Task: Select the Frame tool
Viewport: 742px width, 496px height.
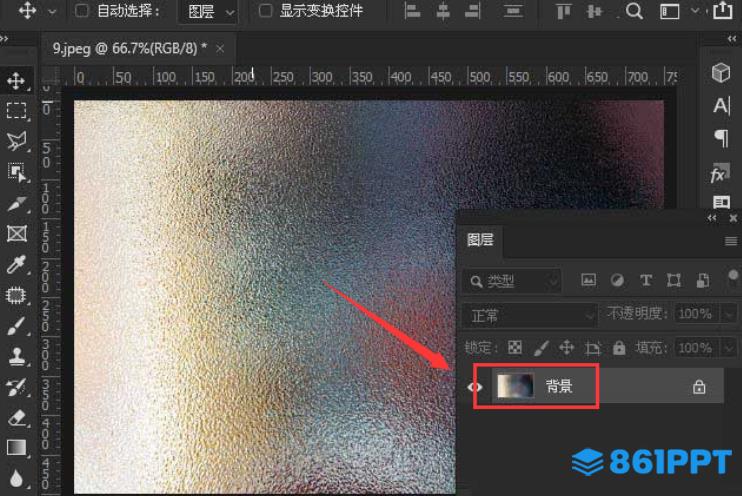Action: [x=17, y=234]
